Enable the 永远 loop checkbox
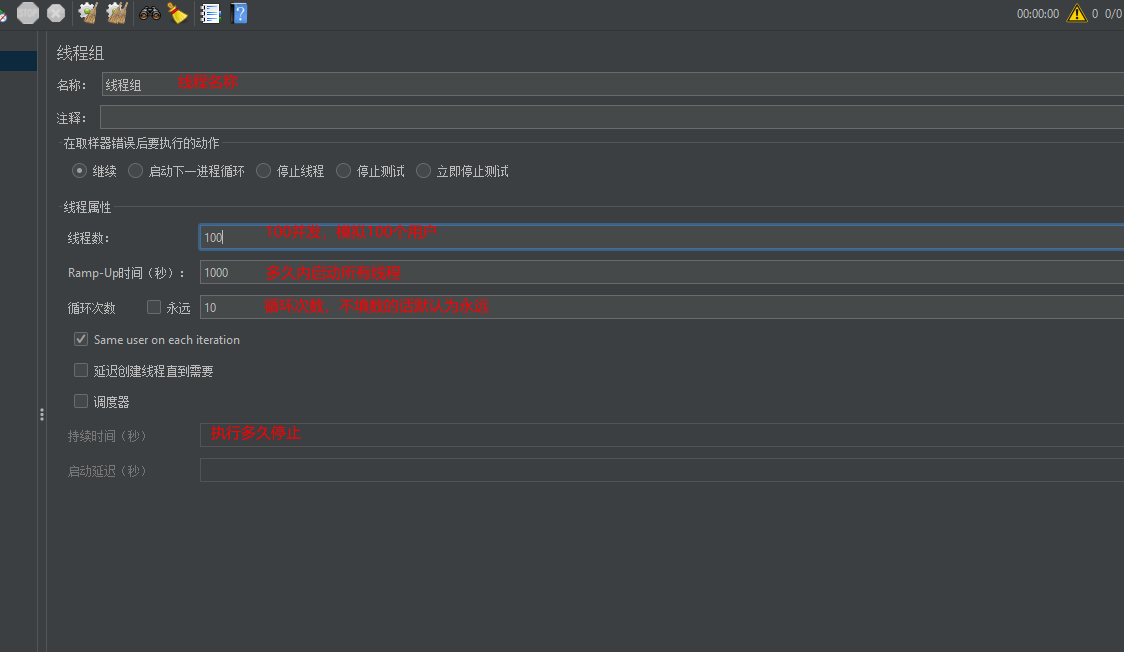The width and height of the screenshot is (1124, 652). tap(153, 307)
